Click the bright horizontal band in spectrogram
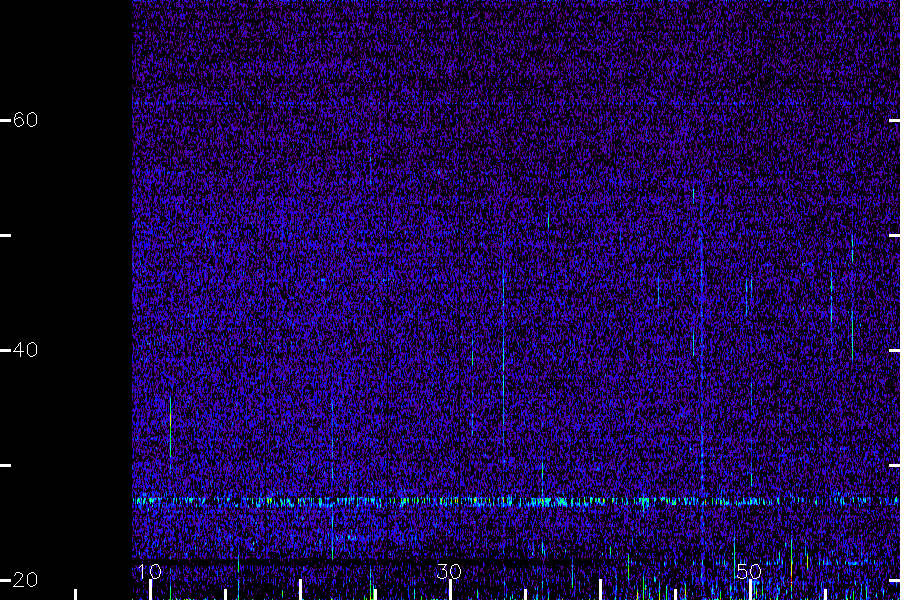Image resolution: width=900 pixels, height=600 pixels. 515,502
